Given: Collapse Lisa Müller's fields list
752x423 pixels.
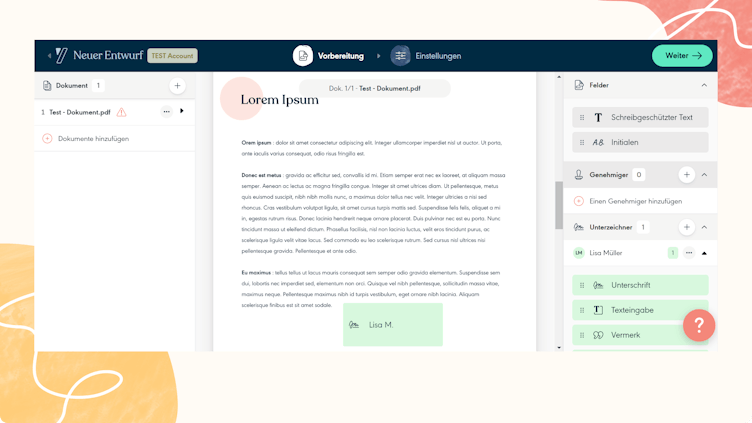Looking at the screenshot, I should pyautogui.click(x=704, y=253).
